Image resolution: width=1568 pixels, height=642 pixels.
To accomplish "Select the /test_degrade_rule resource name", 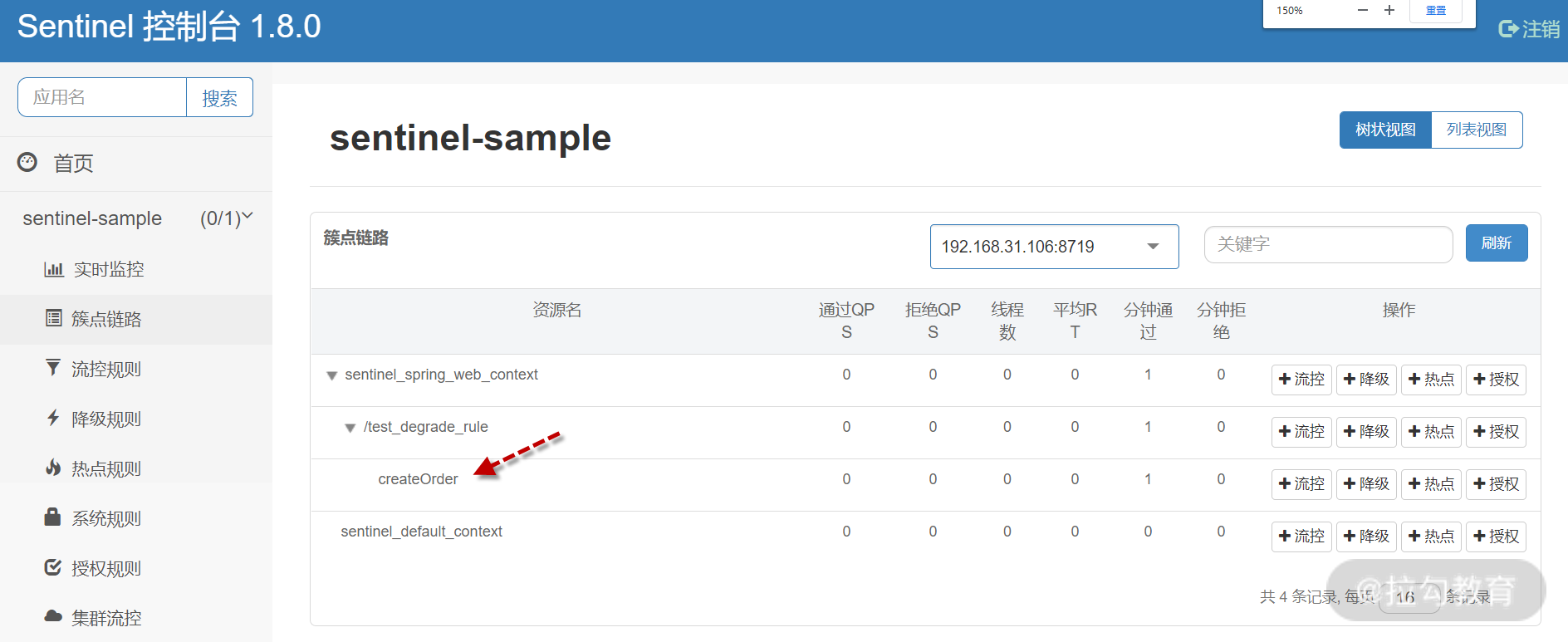I will tap(426, 427).
